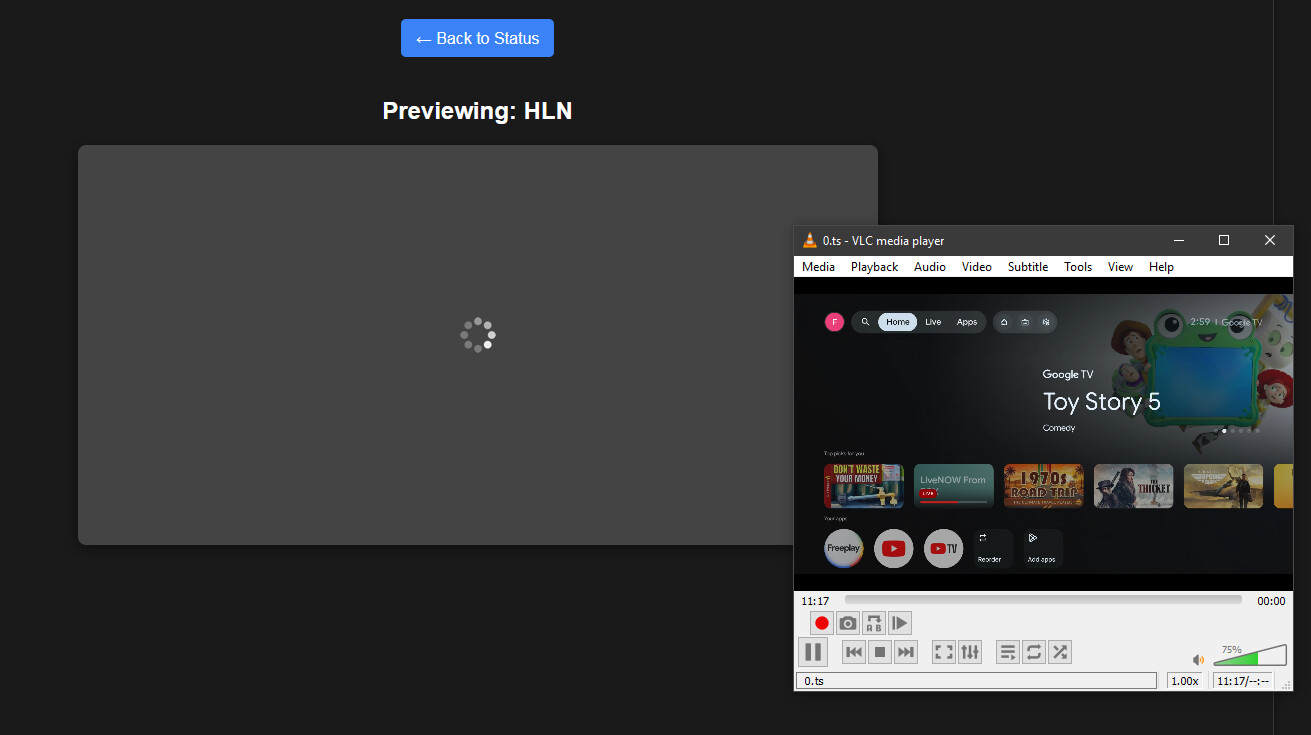Image resolution: width=1311 pixels, height=735 pixels.
Task: Select the Live tab in Google TV
Action: pos(933,322)
